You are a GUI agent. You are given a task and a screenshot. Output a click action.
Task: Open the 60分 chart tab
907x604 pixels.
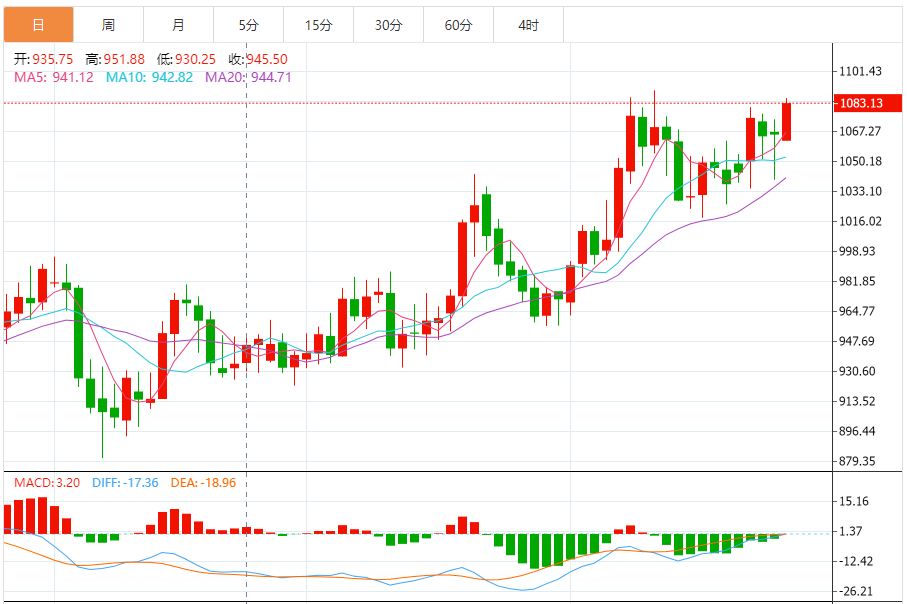pos(458,25)
